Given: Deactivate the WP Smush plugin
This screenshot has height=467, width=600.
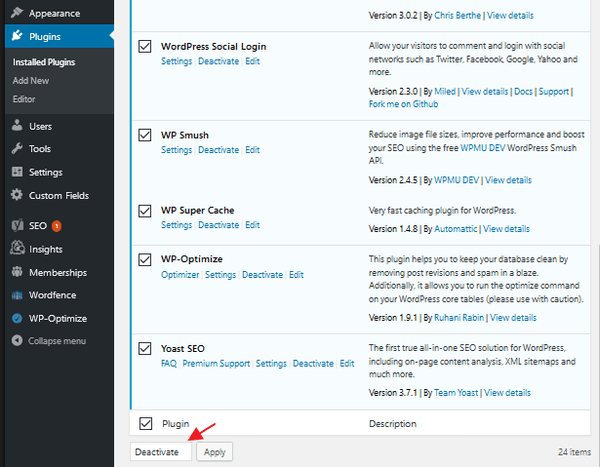Looking at the screenshot, I should click(218, 150).
